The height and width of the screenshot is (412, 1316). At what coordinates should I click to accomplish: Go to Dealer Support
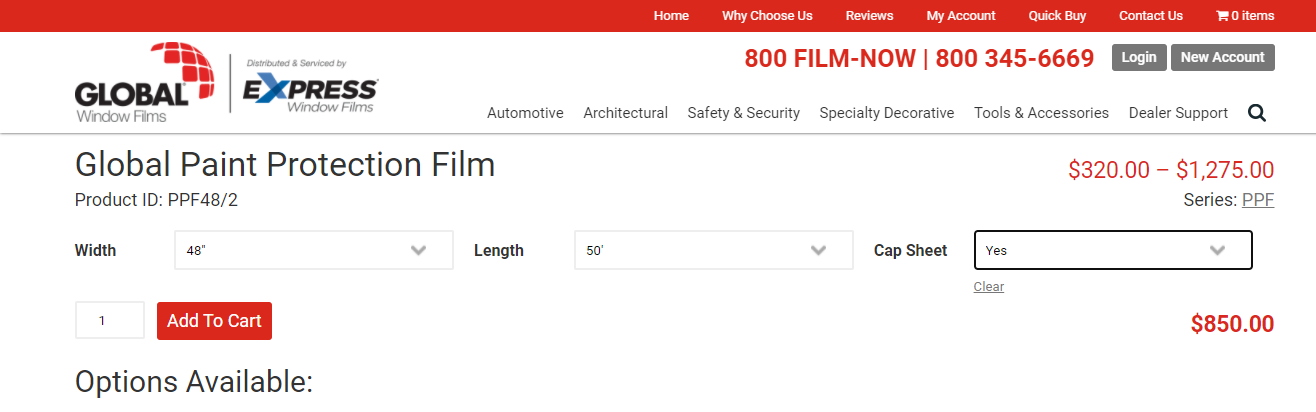click(1178, 113)
